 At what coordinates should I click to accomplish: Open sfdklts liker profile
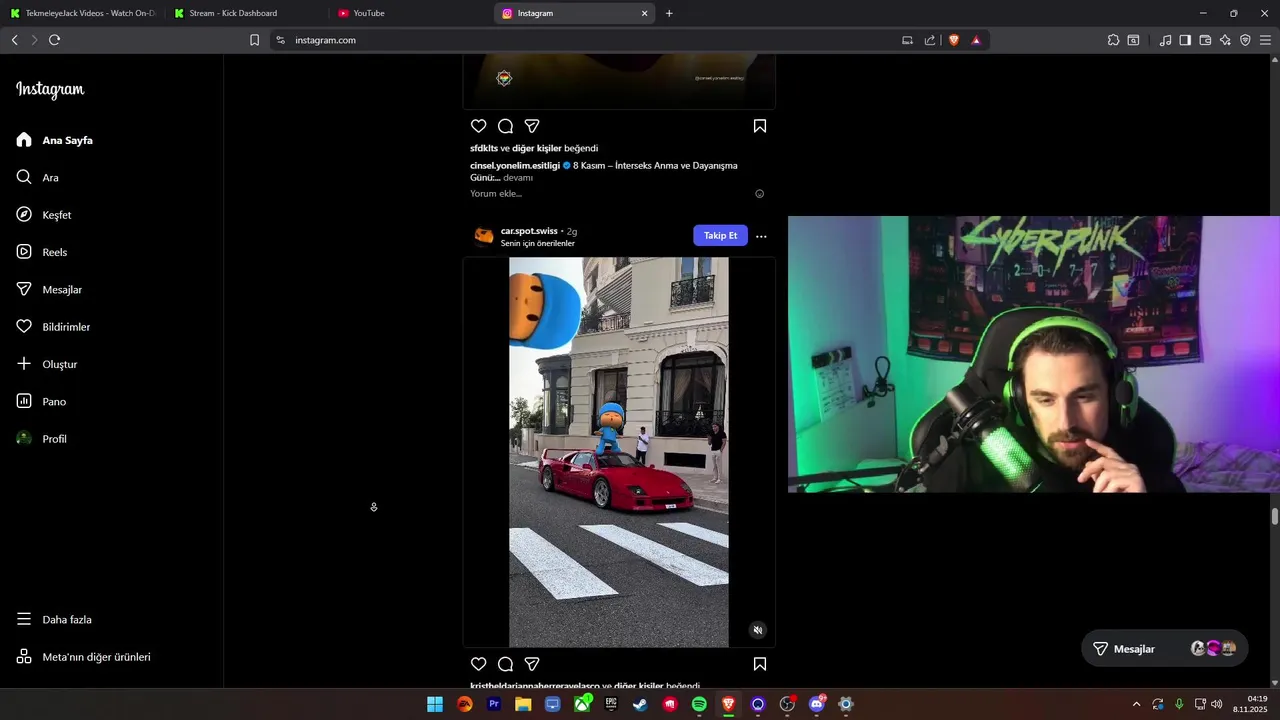484,148
